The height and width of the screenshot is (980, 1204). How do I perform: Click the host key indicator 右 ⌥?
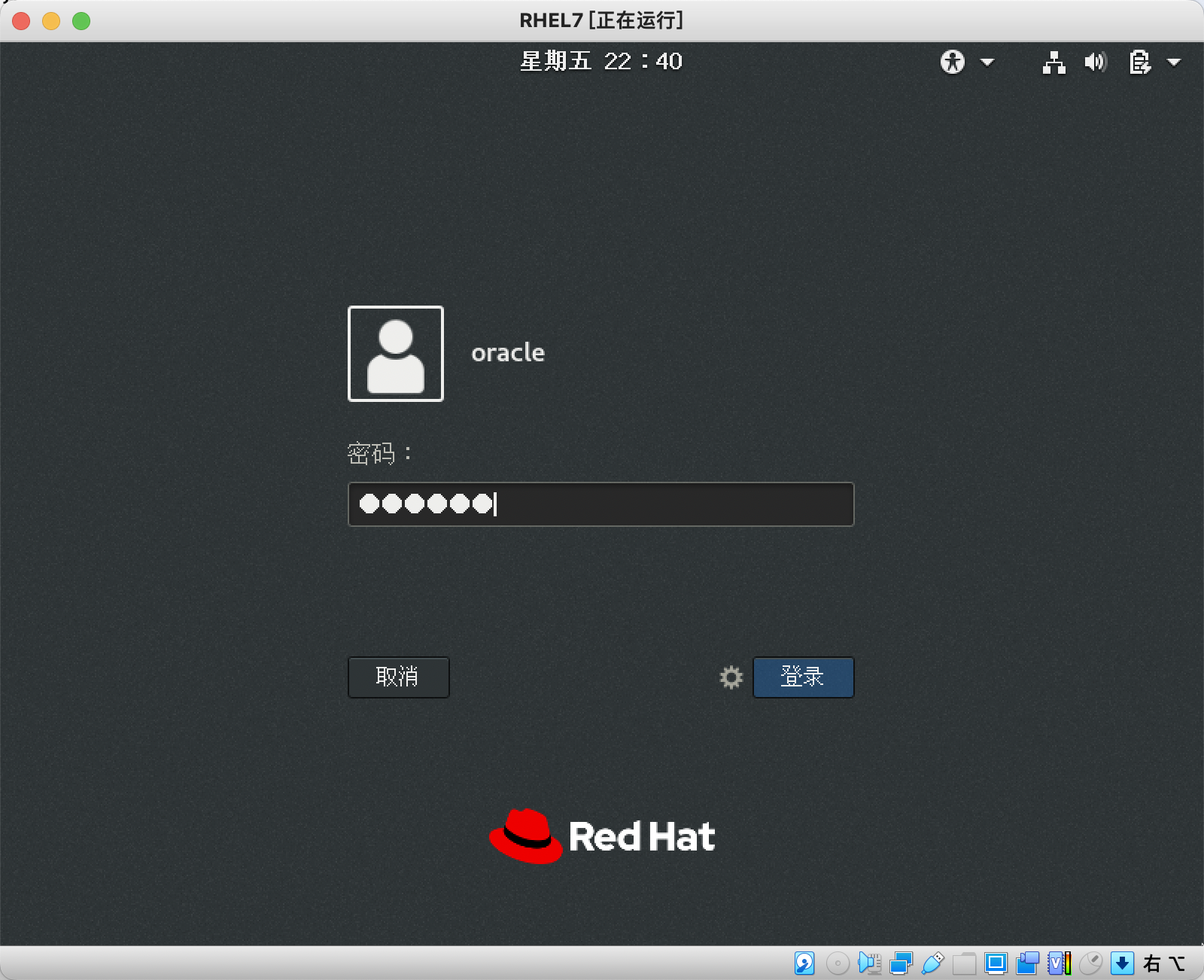[x=1164, y=963]
